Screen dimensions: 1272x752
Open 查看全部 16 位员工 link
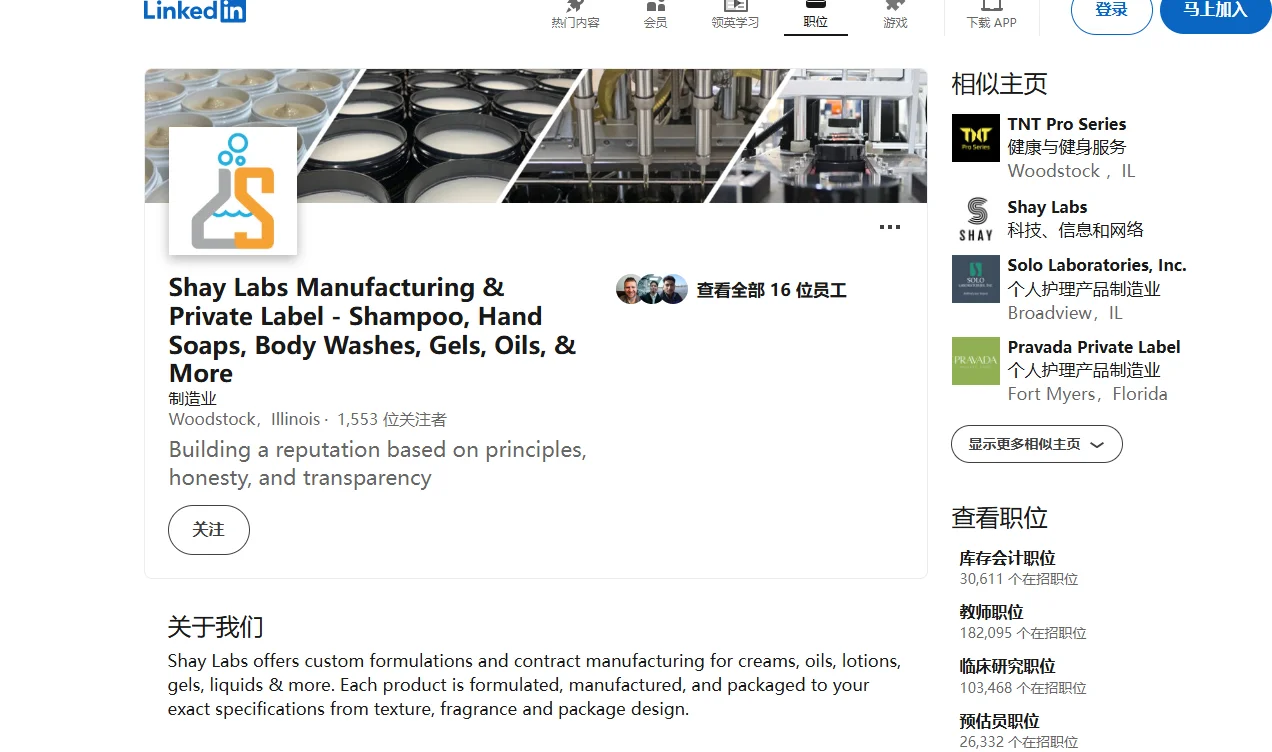[772, 290]
